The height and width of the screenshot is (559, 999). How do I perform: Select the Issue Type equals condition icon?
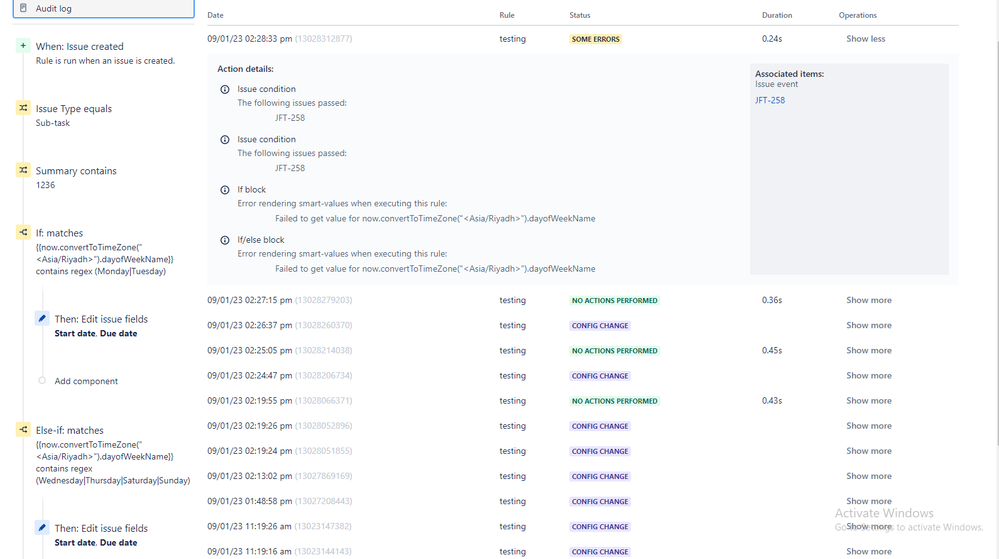[23, 108]
